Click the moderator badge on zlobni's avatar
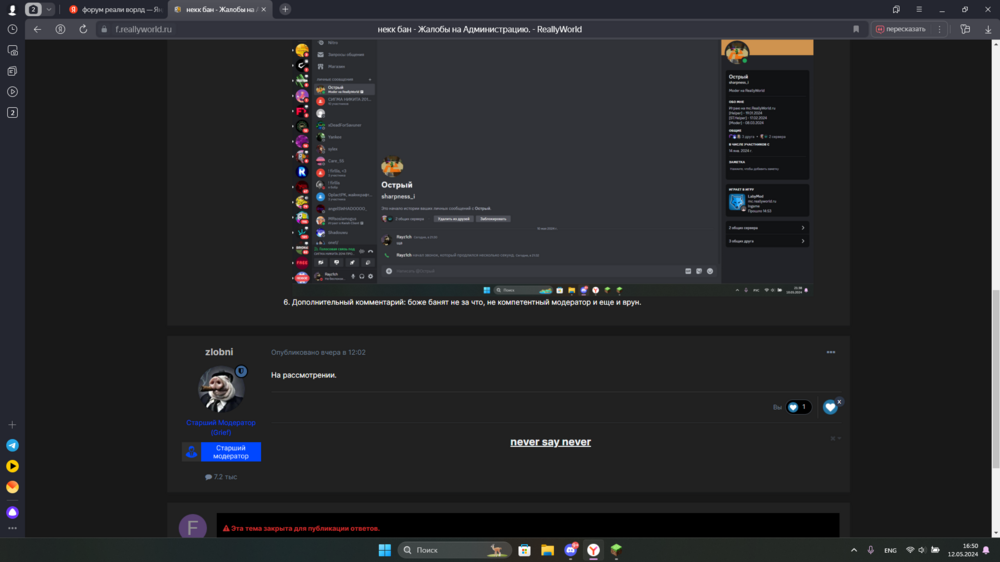The image size is (1000, 562). pyautogui.click(x=241, y=371)
